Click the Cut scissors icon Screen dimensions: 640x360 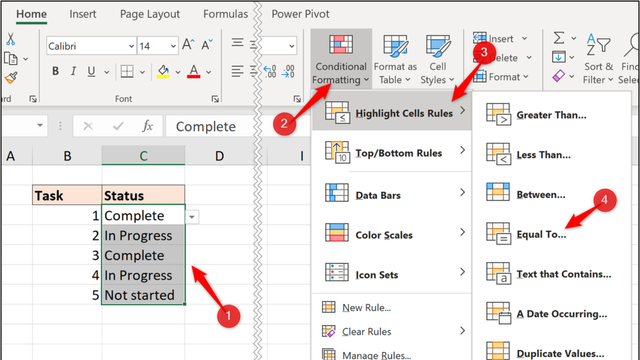(x=10, y=39)
